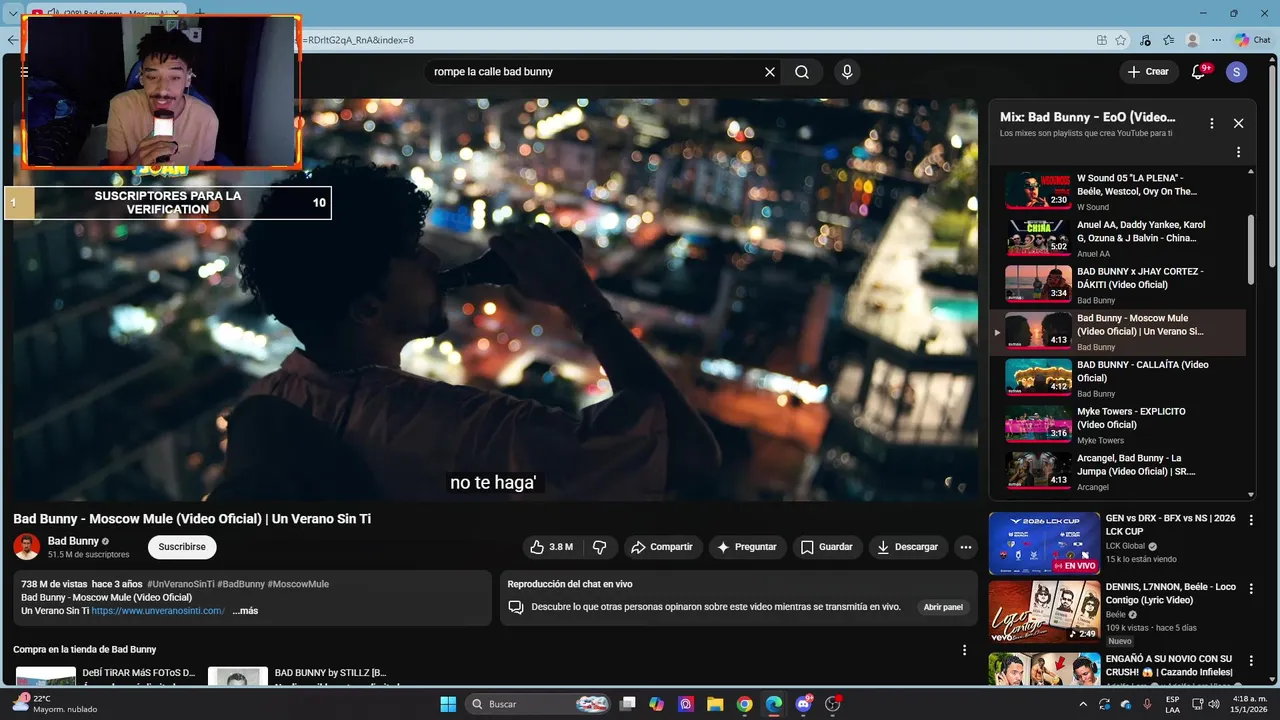Open browser tab list dropdown arrow
This screenshot has width=1280, height=720.
tap(13, 13)
